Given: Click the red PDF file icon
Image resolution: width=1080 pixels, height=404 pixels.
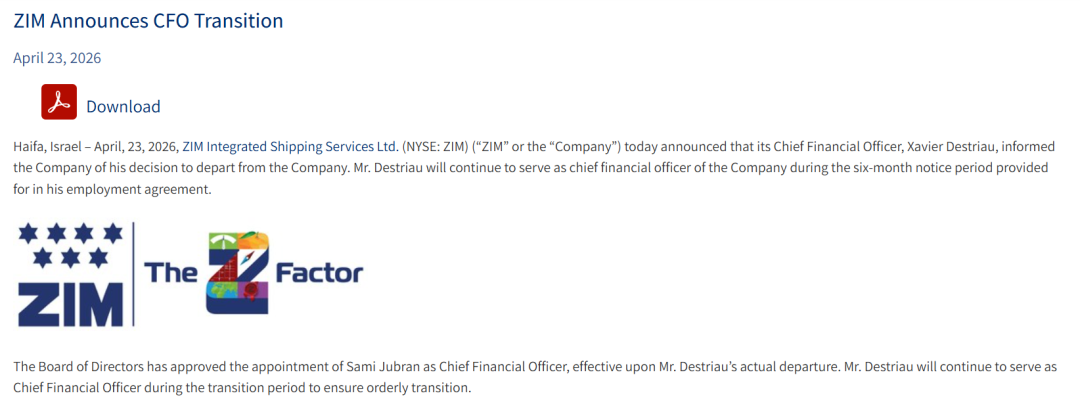Looking at the screenshot, I should [59, 103].
